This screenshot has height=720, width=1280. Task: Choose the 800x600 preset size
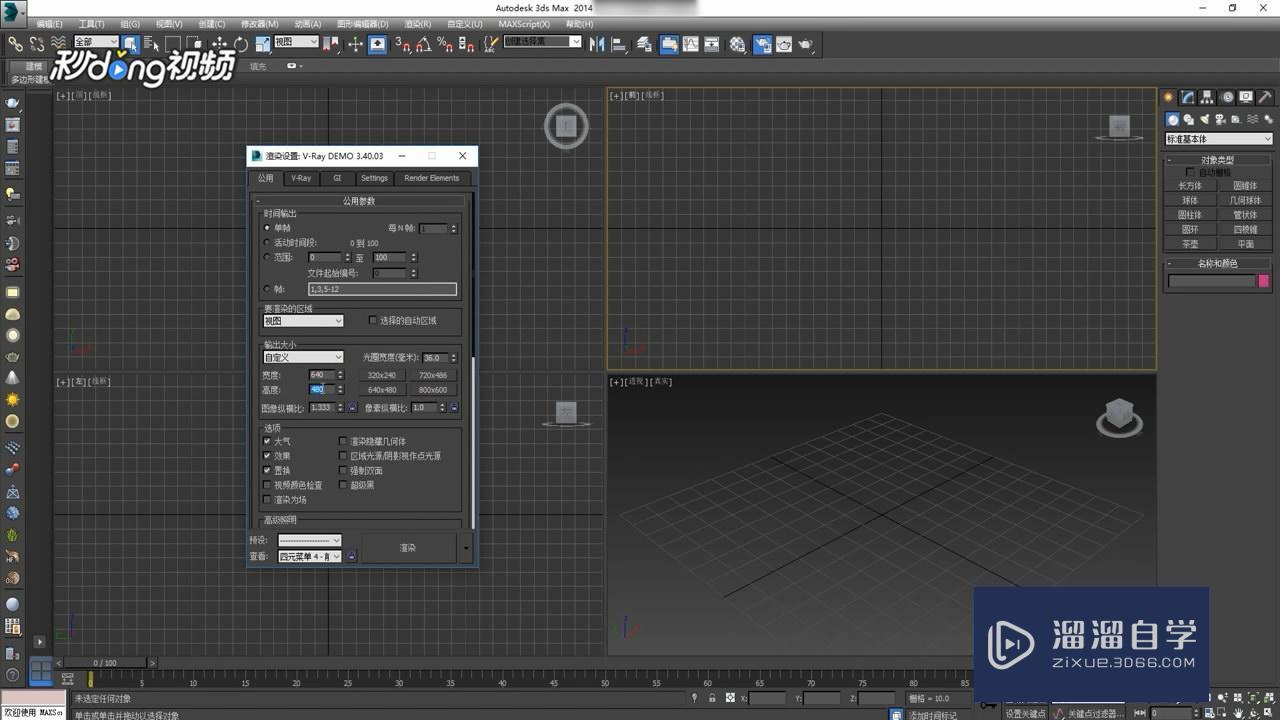pyautogui.click(x=433, y=390)
